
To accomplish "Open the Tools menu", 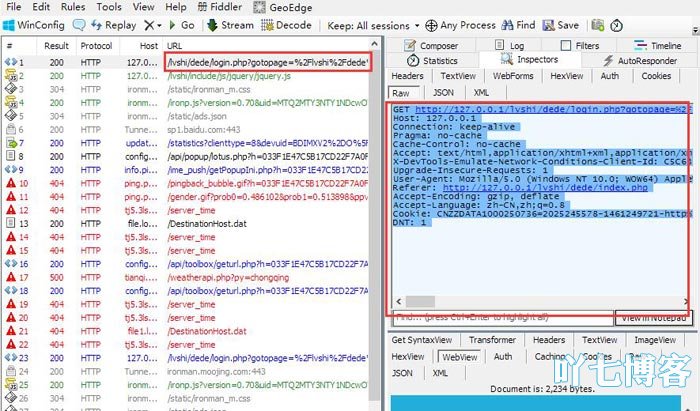I will pyautogui.click(x=109, y=7).
